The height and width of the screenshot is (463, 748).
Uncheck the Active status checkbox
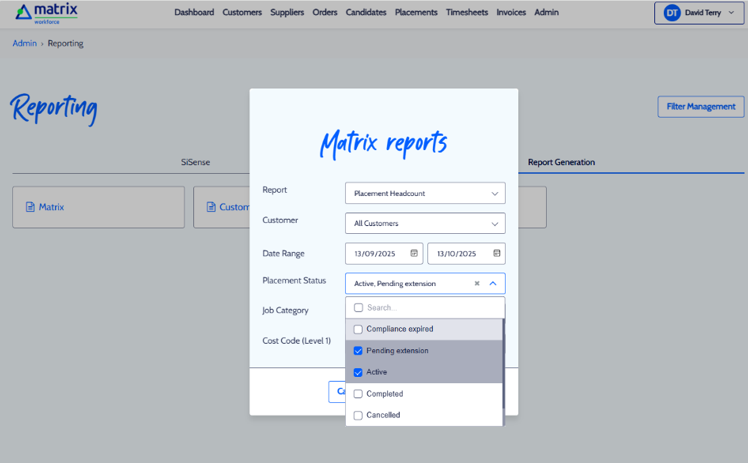click(x=358, y=372)
